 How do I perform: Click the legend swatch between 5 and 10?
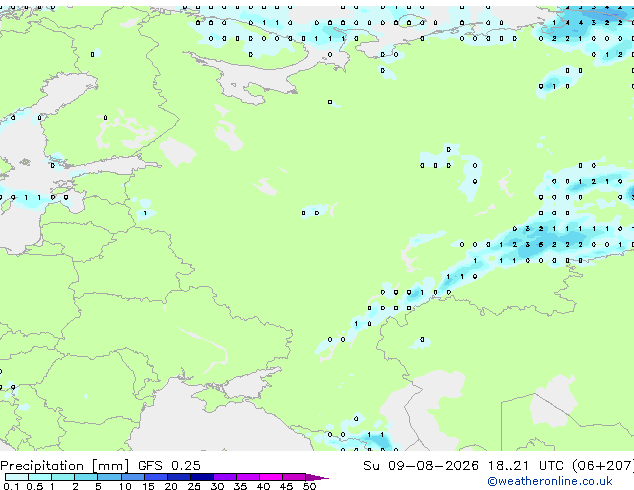[110, 477]
